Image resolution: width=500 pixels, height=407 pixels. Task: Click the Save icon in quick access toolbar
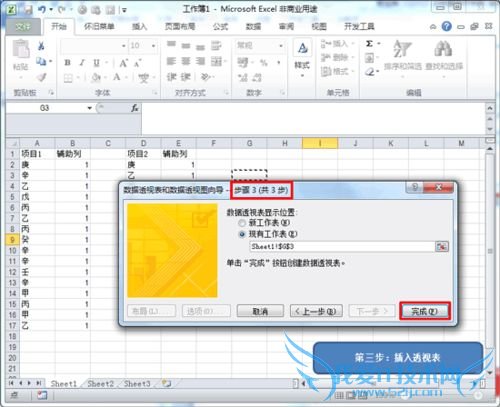[x=27, y=10]
